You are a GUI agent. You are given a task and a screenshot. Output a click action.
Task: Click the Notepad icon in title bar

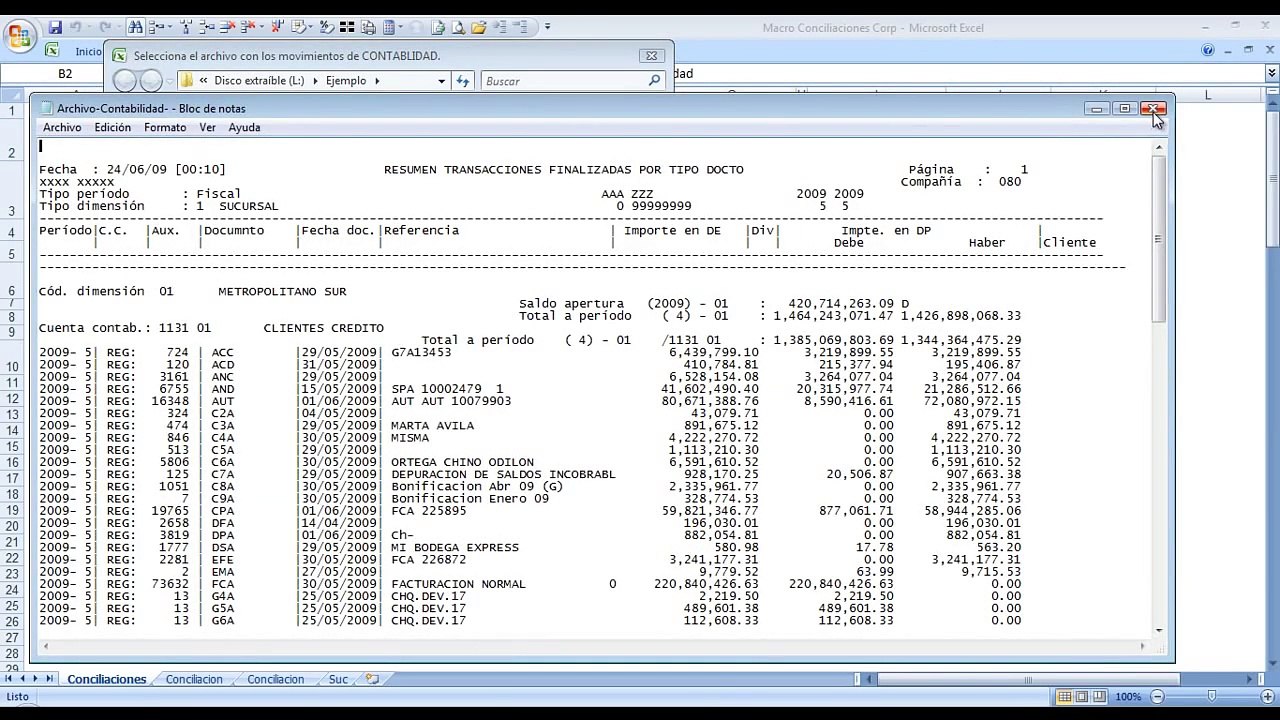(46, 108)
